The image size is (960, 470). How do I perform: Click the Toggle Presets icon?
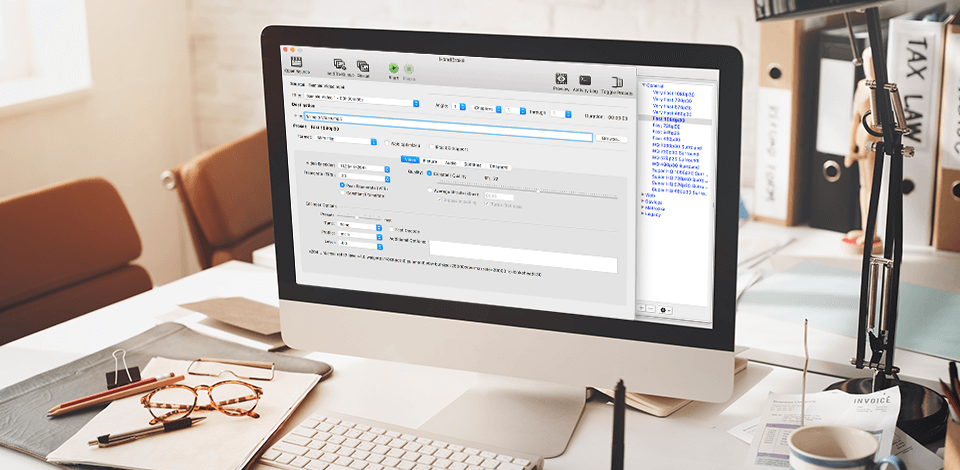point(617,82)
